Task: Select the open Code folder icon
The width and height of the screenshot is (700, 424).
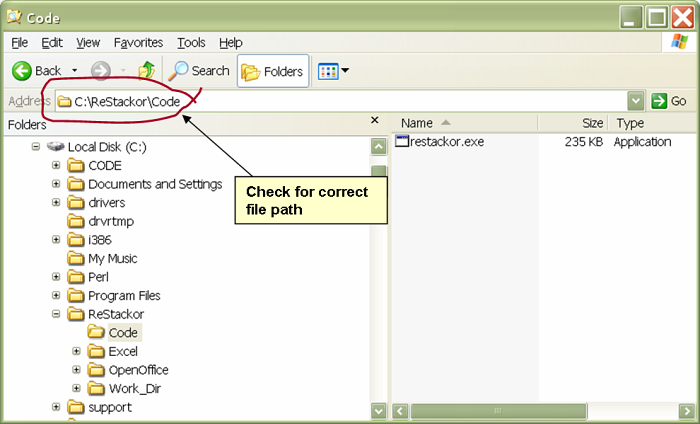Action: pos(96,332)
